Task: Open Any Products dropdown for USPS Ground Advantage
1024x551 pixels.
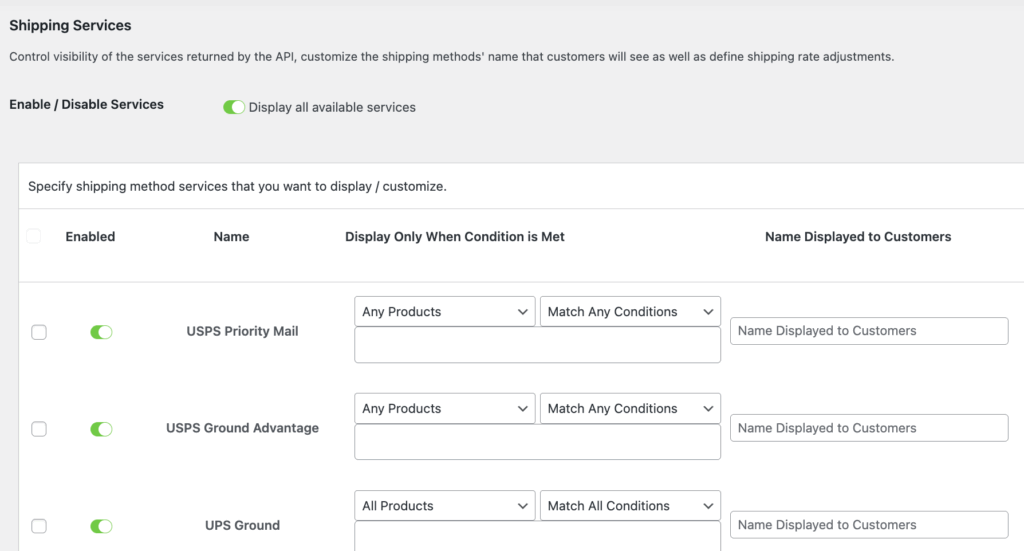Action: coord(445,409)
